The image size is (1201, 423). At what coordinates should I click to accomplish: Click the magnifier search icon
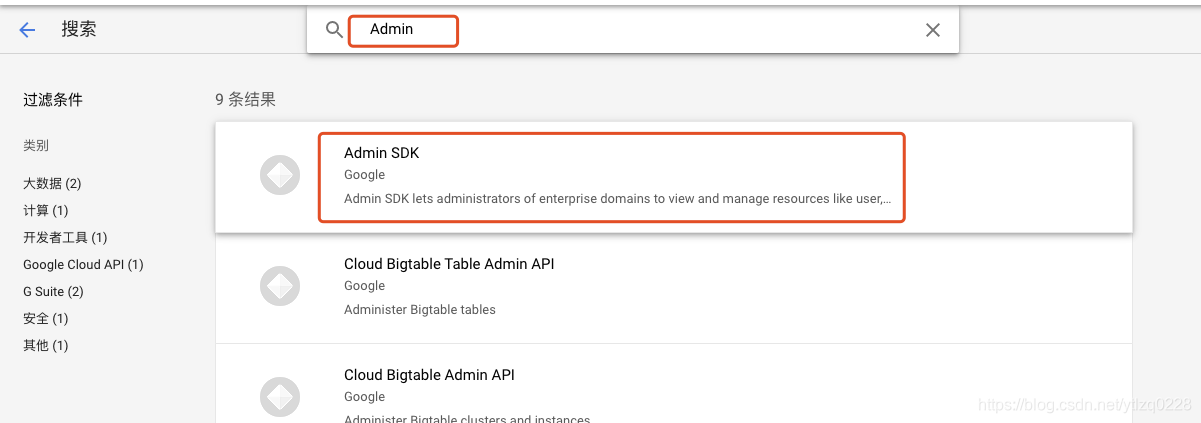[335, 30]
